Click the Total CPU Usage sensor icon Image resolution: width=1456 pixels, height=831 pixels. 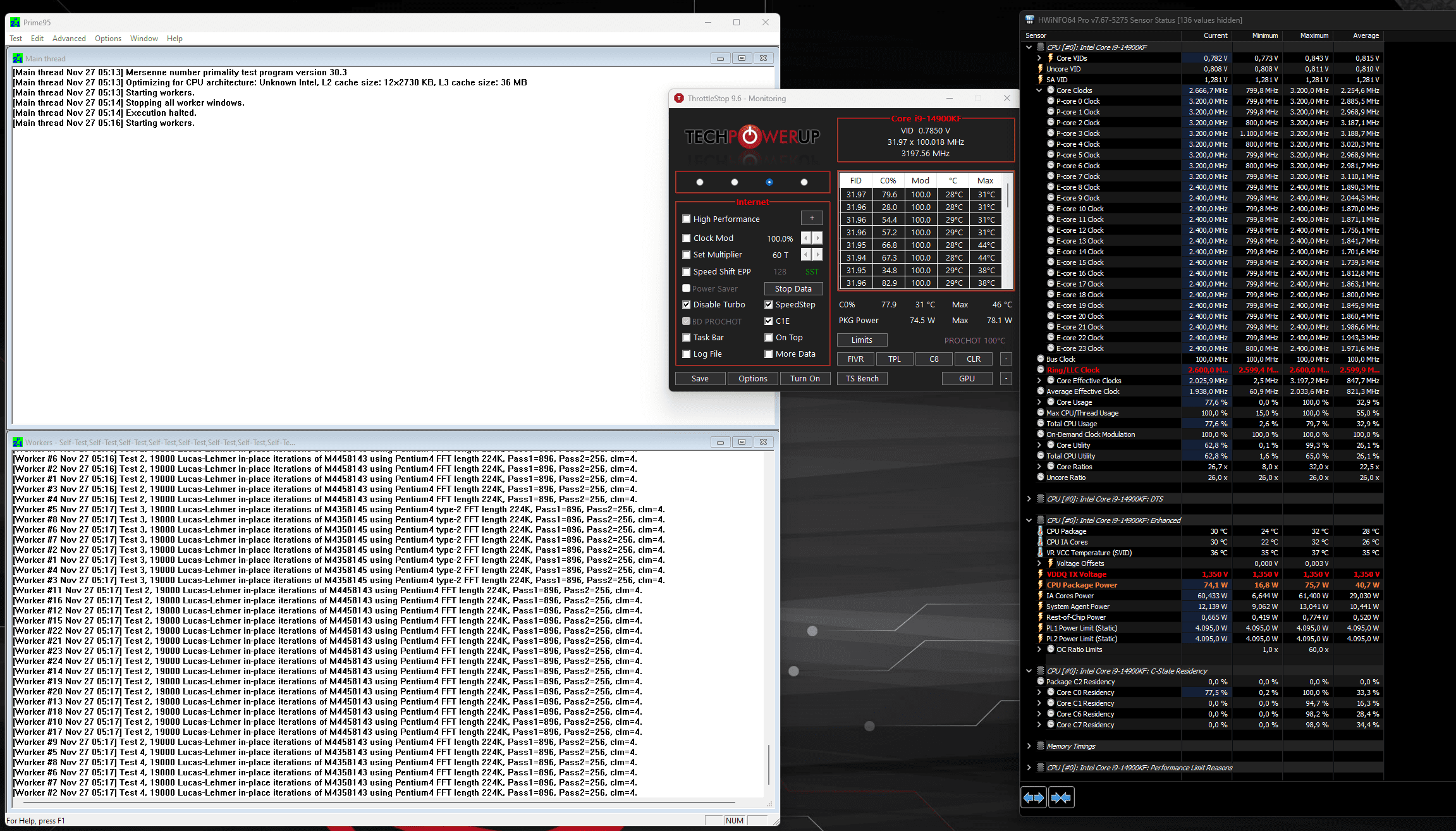(x=1040, y=423)
